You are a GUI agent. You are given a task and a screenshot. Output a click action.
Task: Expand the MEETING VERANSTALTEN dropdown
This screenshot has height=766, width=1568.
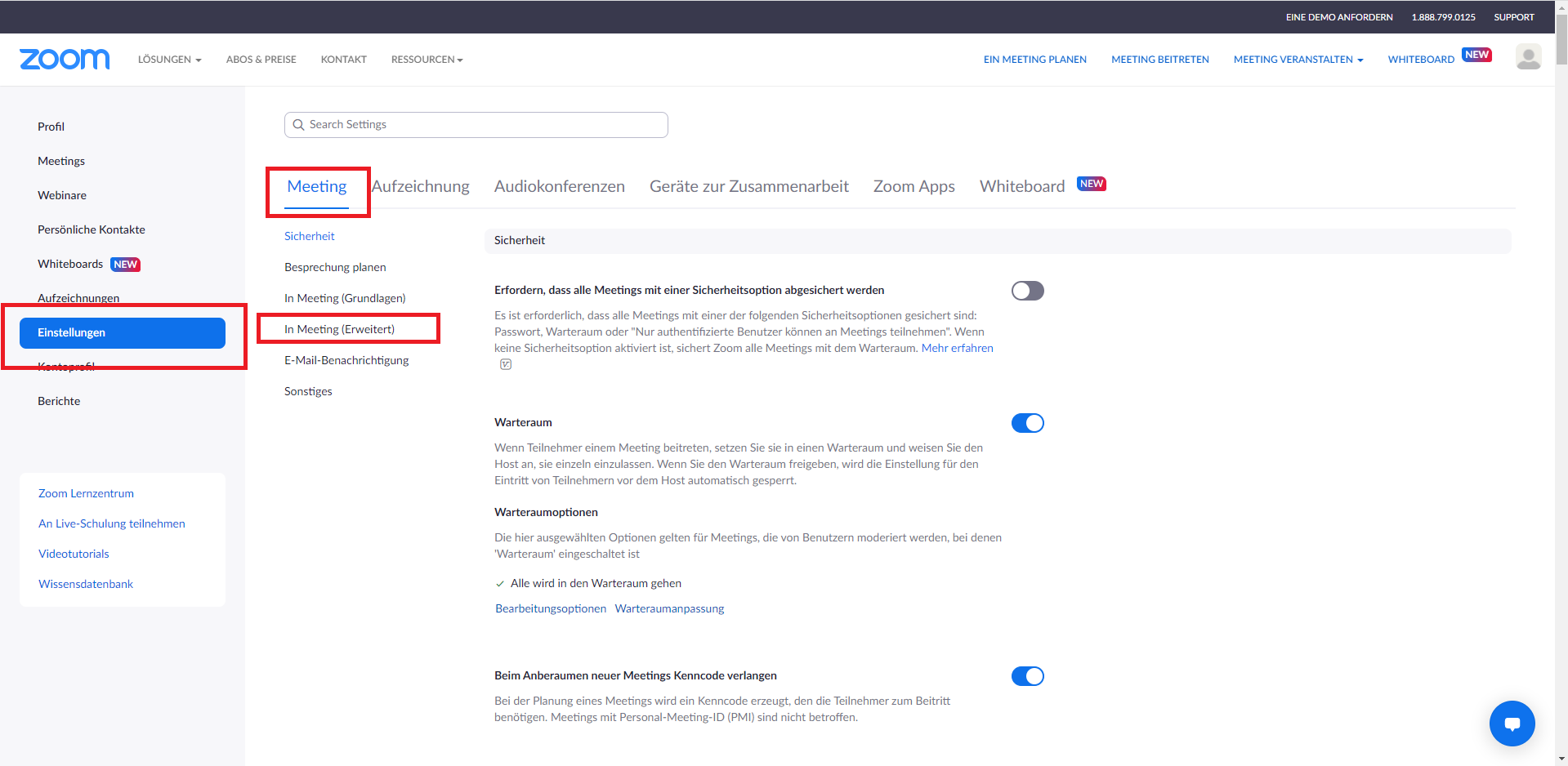(x=1298, y=59)
